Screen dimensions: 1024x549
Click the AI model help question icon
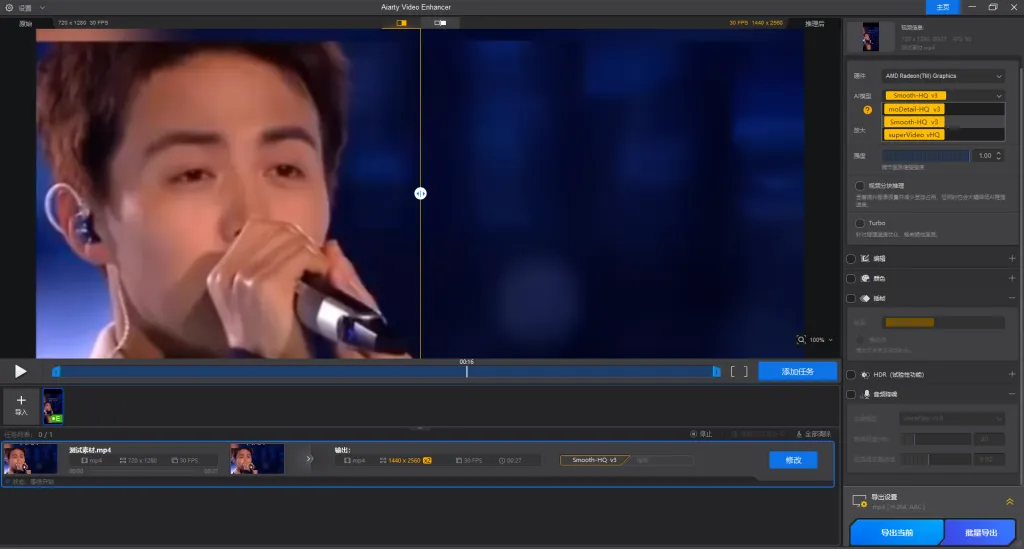[x=868, y=109]
